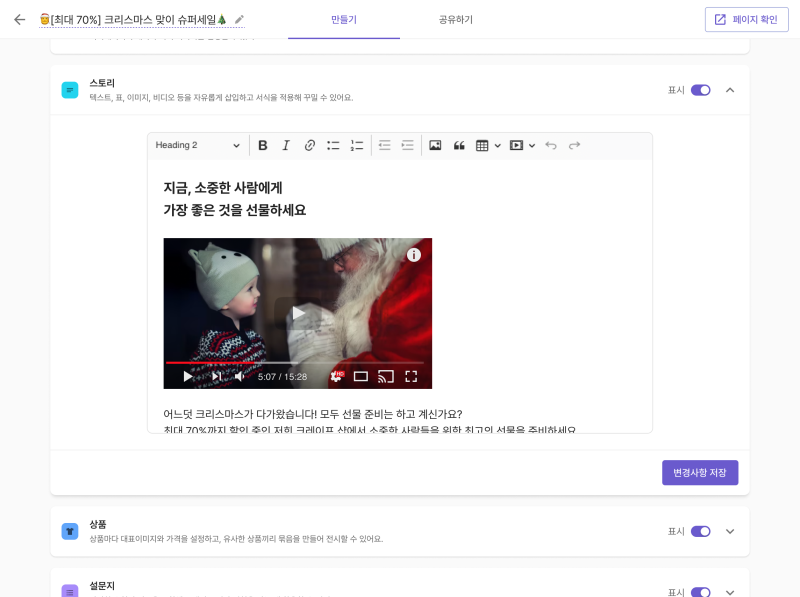
Task: Click the 페이지 확인 button
Action: click(747, 19)
